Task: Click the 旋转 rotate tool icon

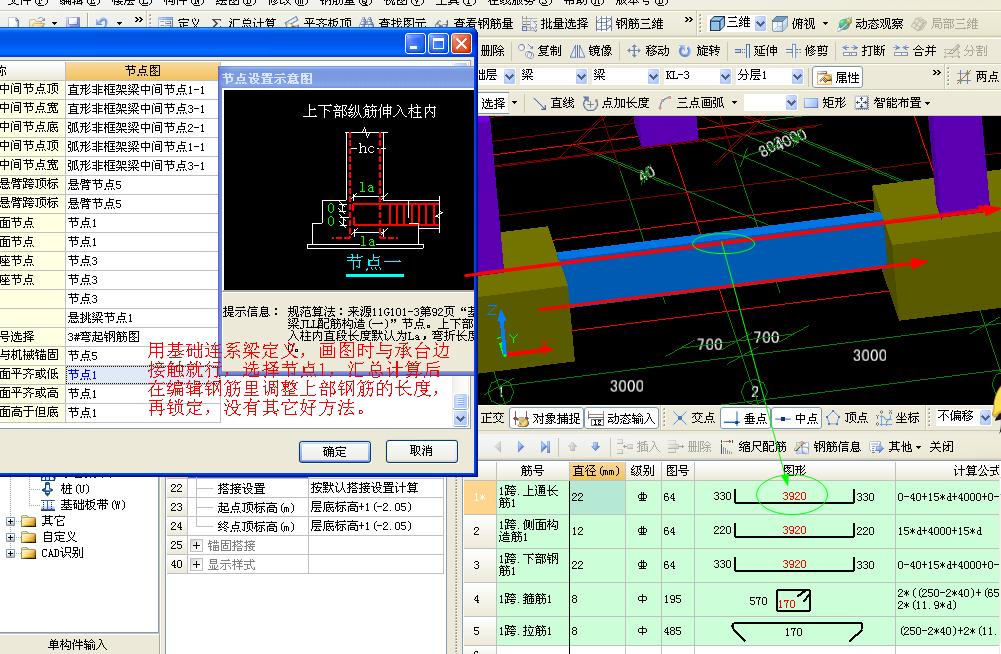Action: [x=684, y=50]
